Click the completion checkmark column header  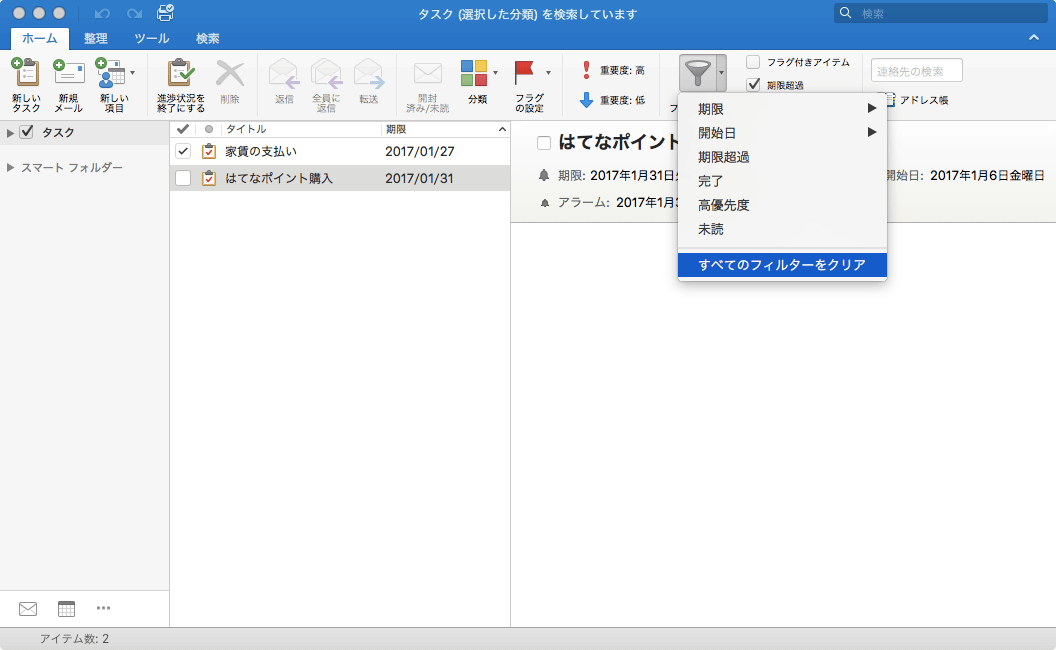pos(183,129)
